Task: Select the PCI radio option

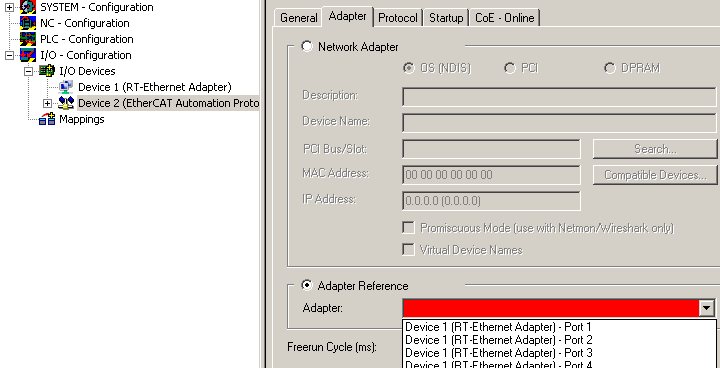Action: point(510,68)
